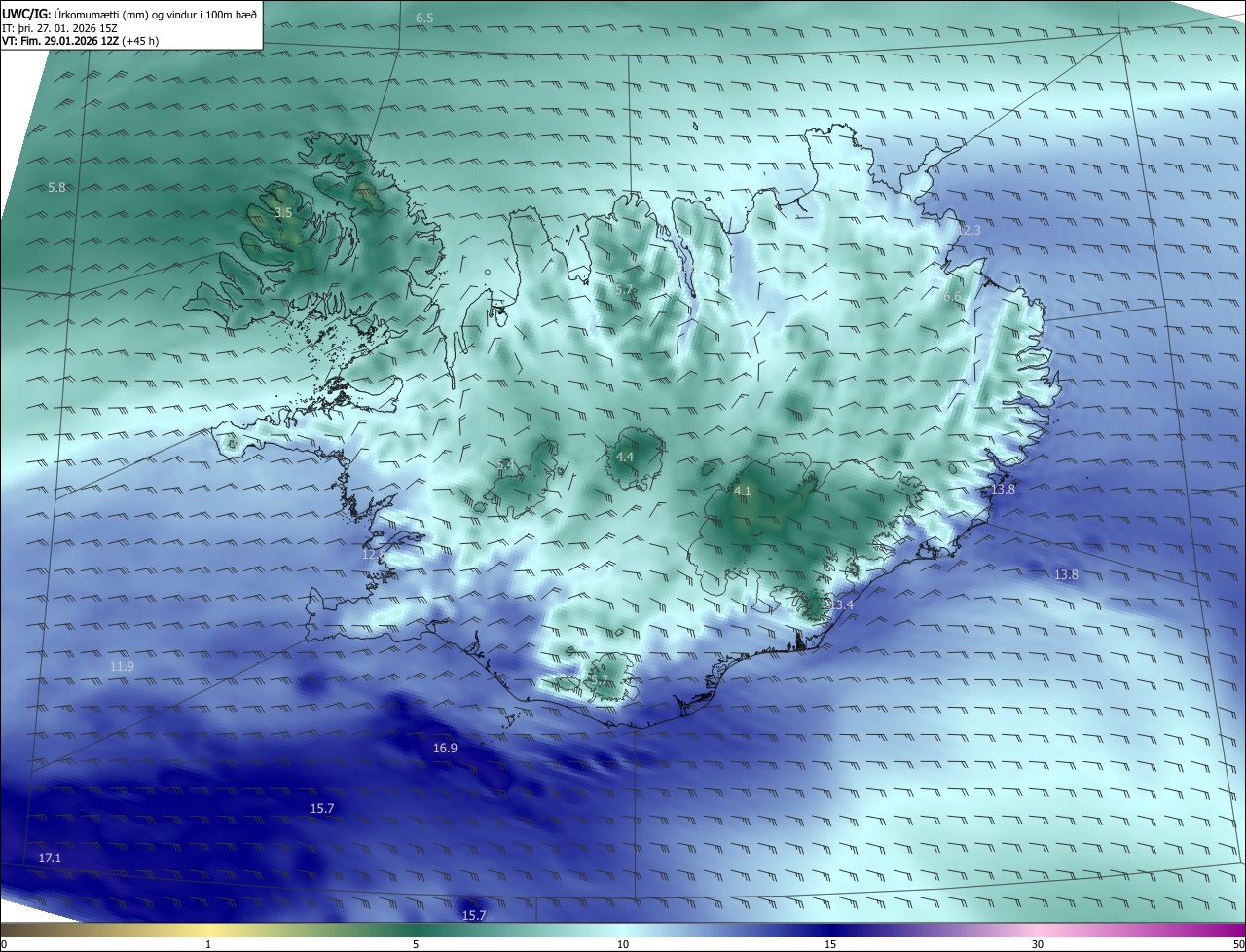Click the 1 tick on the color scale
The width and height of the screenshot is (1246, 952).
pyautogui.click(x=208, y=944)
